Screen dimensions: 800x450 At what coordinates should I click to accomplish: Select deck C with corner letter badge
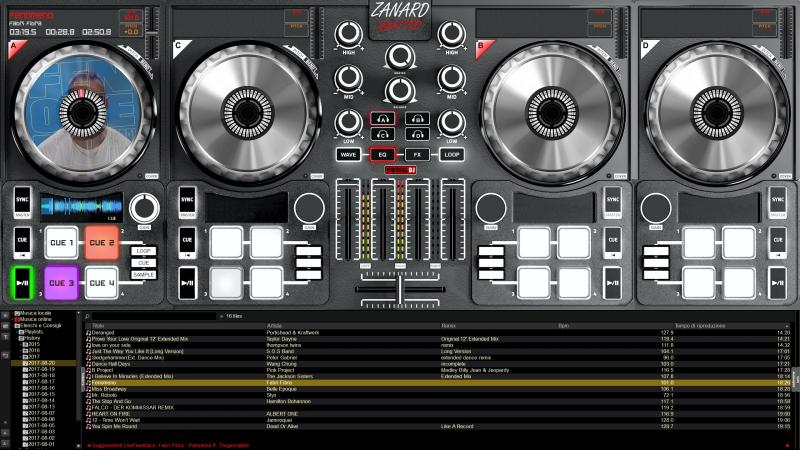[179, 47]
